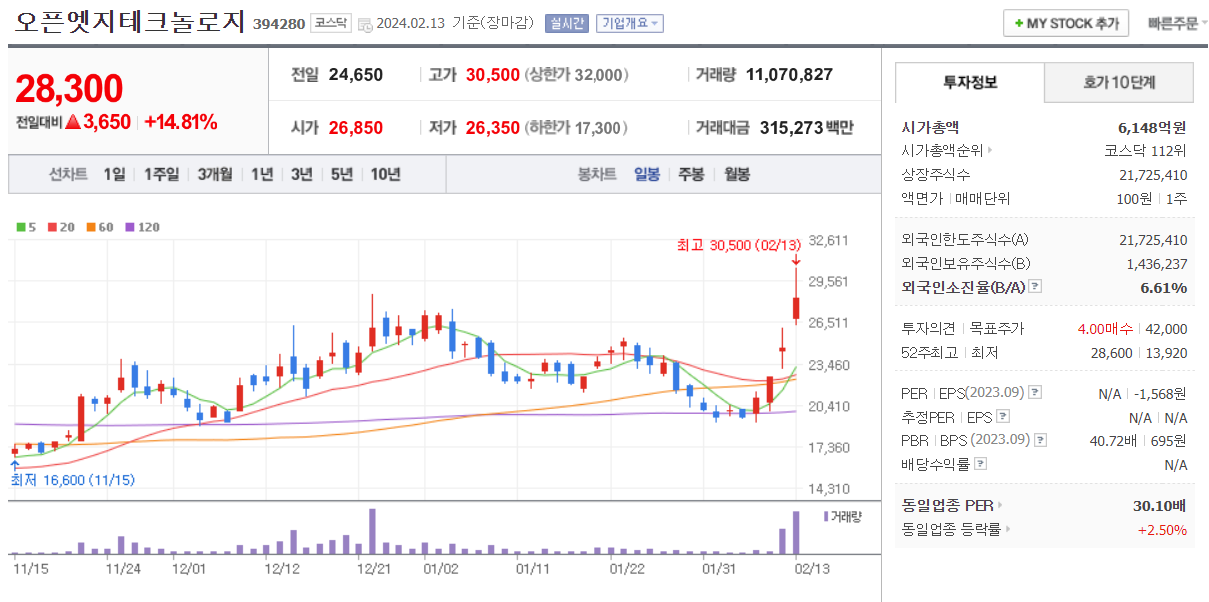1209x602 pixels.
Task: Click foreign holdings value 1,436,237
Action: coord(1157,263)
